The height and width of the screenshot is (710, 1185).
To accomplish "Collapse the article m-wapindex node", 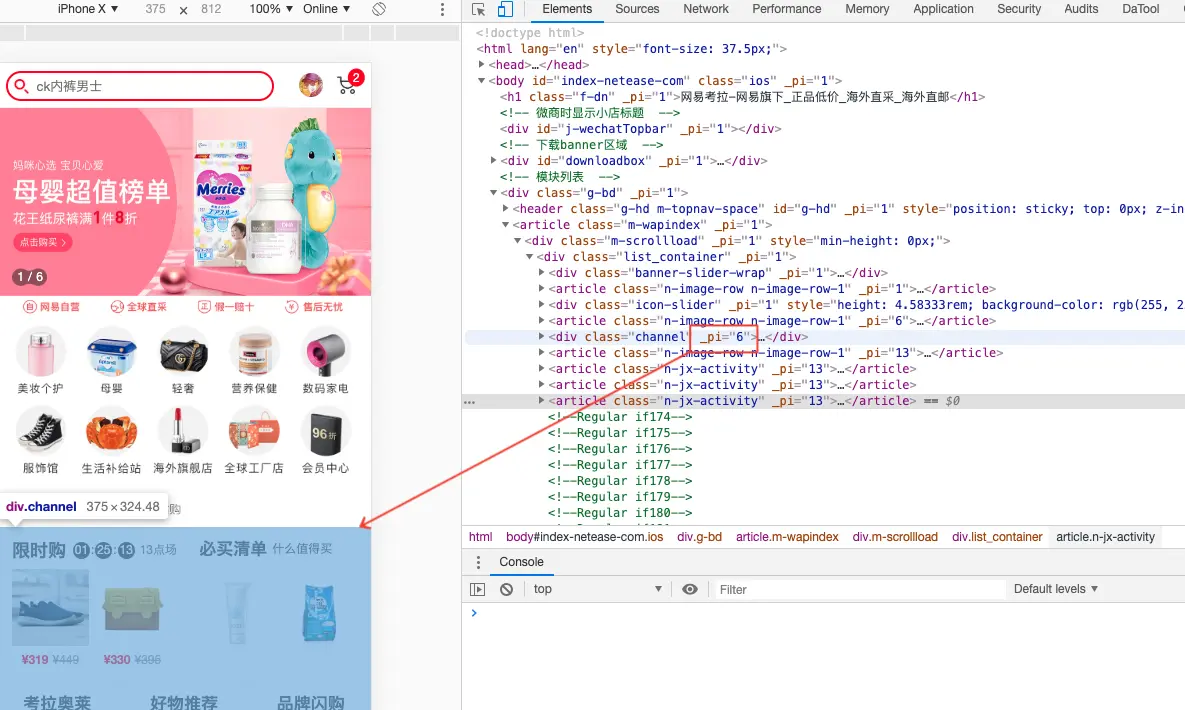I will click(x=506, y=225).
